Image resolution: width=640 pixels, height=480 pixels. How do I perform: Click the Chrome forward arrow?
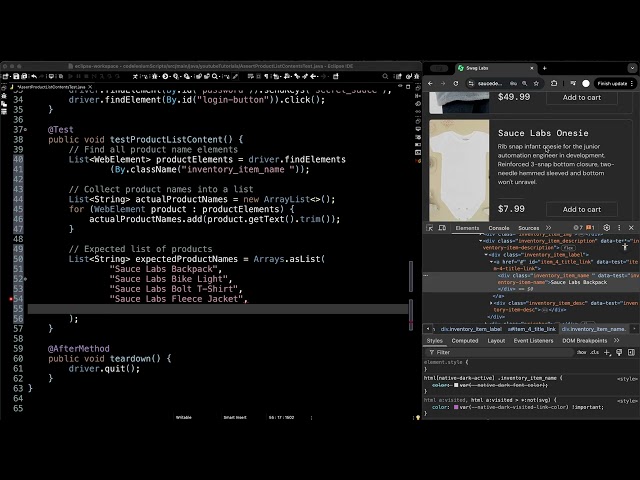pyautogui.click(x=443, y=83)
